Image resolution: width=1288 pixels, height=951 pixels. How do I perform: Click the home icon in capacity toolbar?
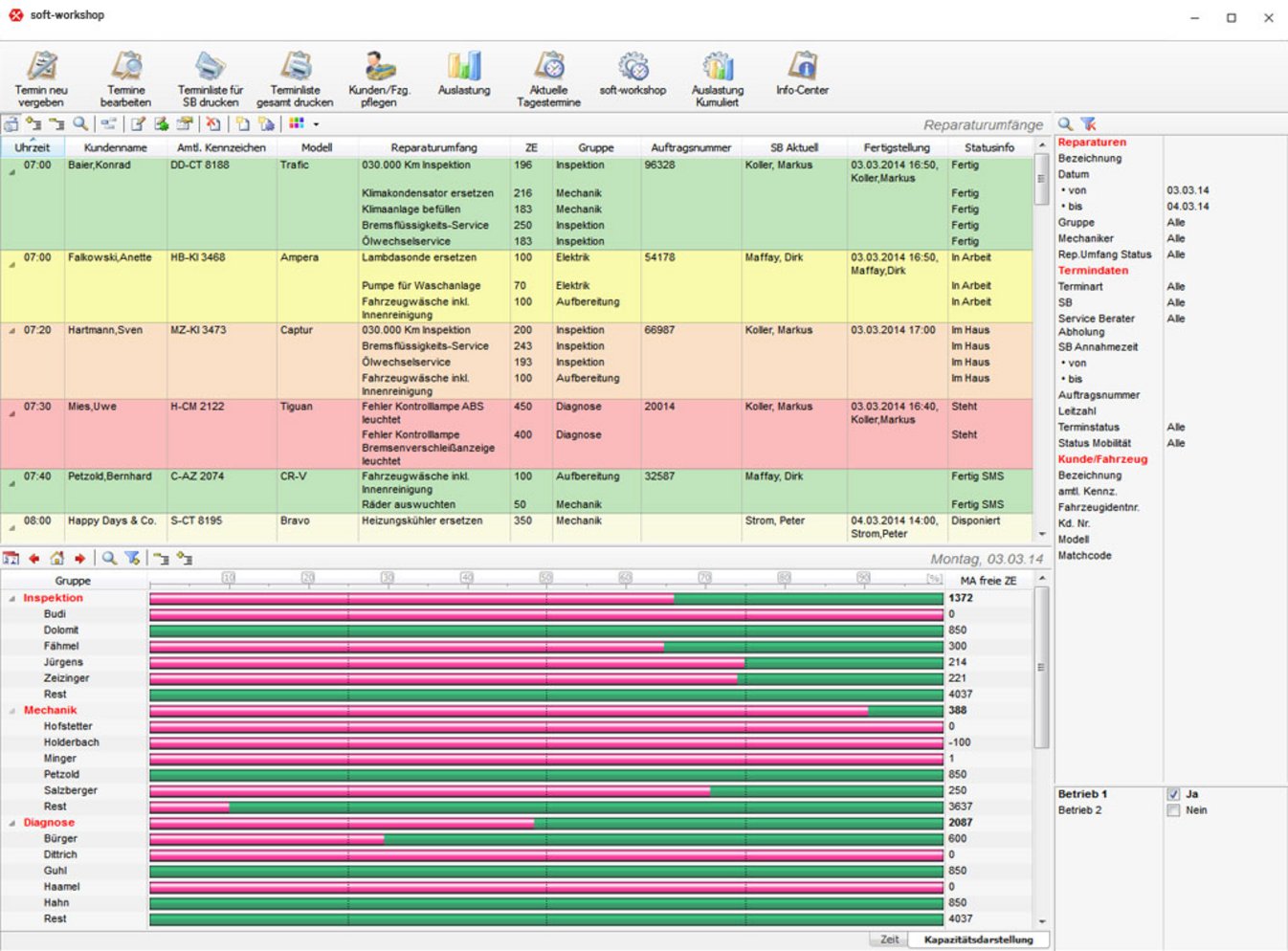[57, 559]
